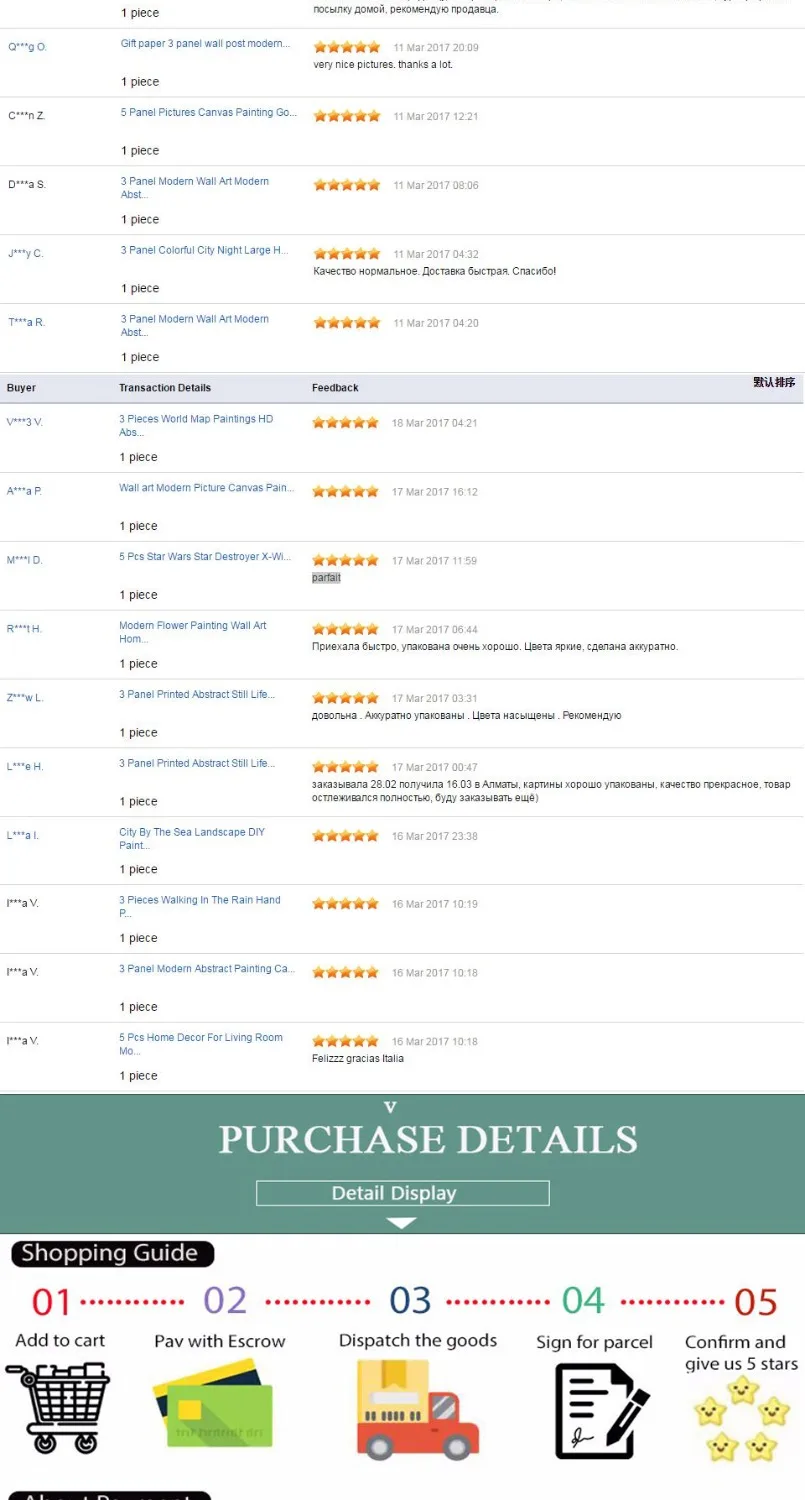Open 3 Pieces World Map Paintings link
Image resolution: width=805 pixels, height=1500 pixels.
click(x=196, y=426)
